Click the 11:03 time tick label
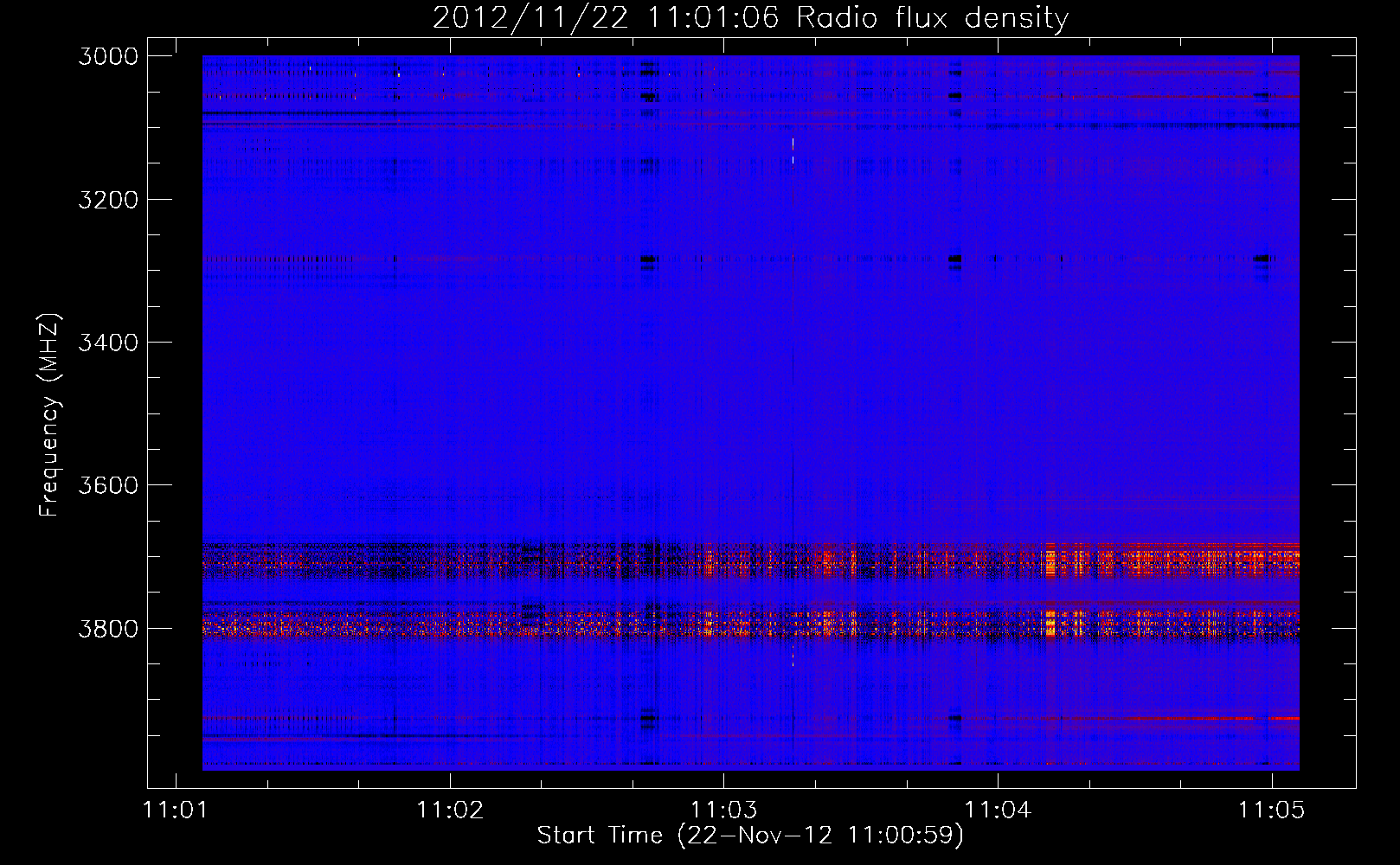This screenshot has width=1400, height=865. [x=724, y=810]
